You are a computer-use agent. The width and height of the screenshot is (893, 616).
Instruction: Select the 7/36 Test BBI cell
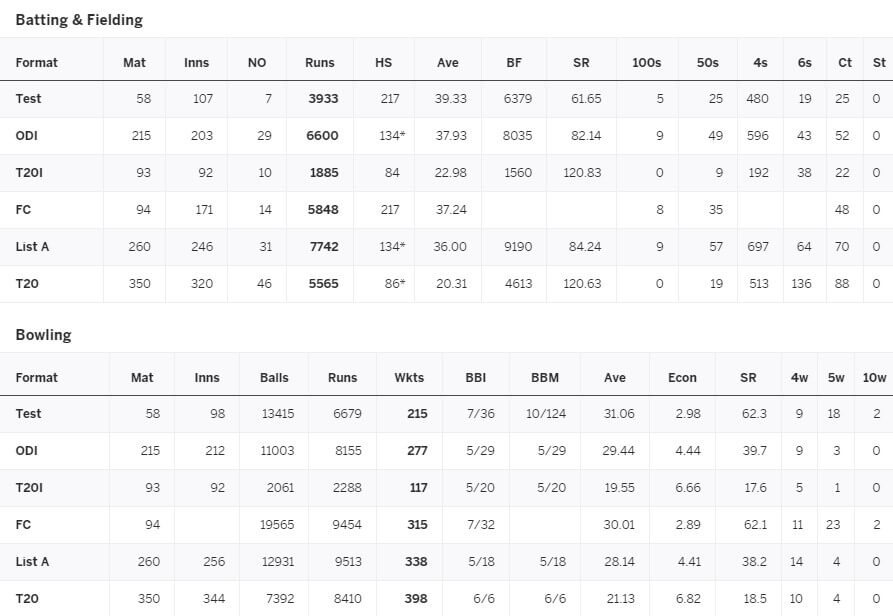(481, 413)
